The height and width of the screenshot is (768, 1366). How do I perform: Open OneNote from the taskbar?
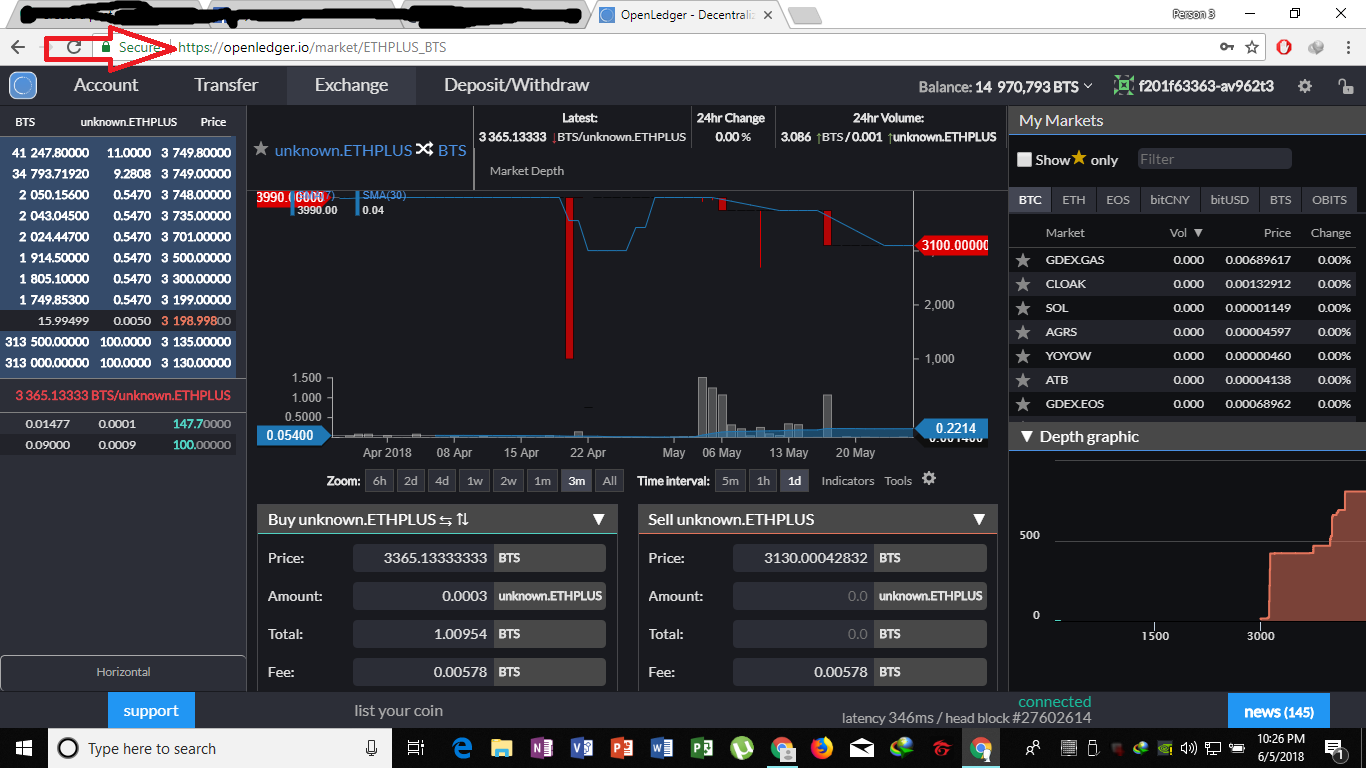click(542, 748)
